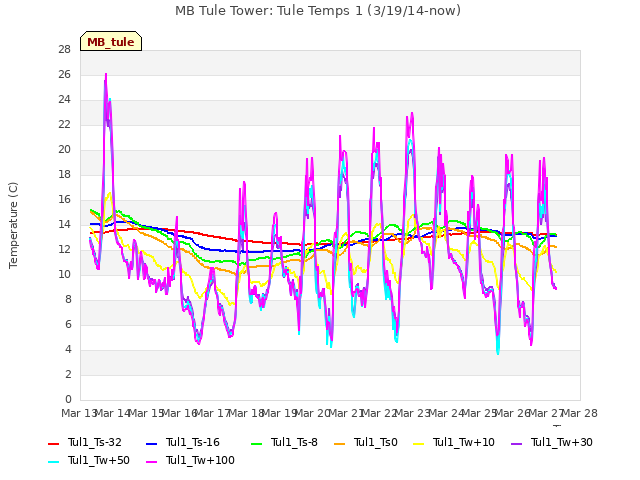
Task: Click the 6 y-axis tick label
Action: (68, 324)
